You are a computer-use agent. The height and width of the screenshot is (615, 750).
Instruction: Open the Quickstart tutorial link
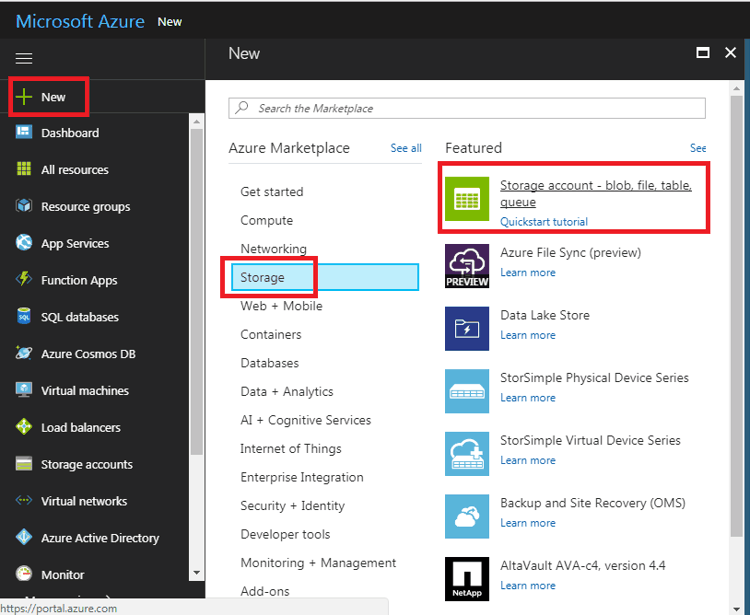(x=544, y=222)
